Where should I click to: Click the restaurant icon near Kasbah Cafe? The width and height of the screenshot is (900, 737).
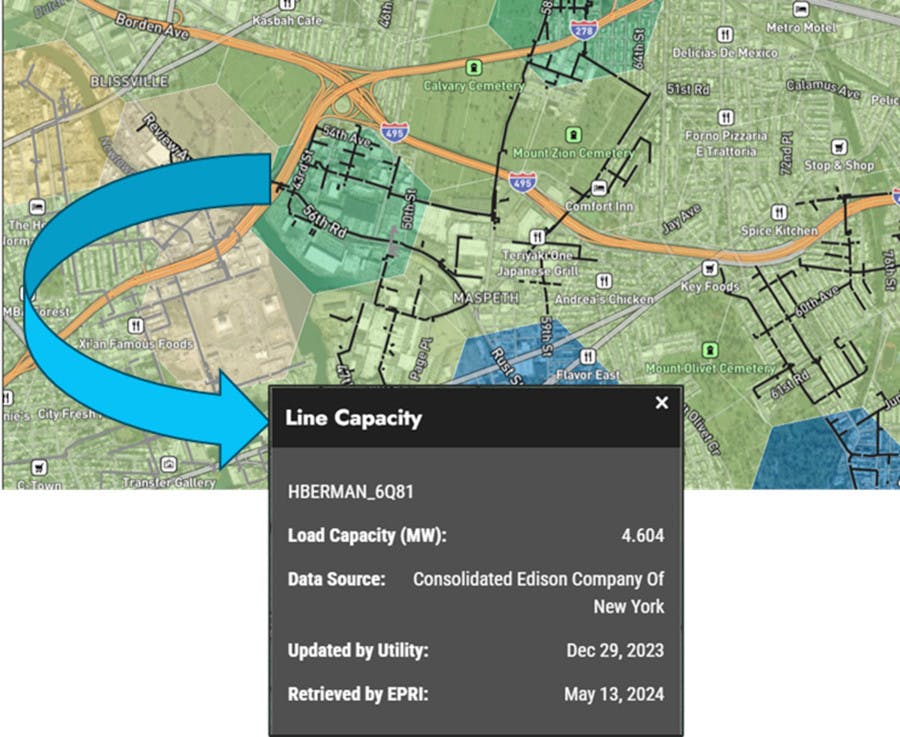pos(287,5)
